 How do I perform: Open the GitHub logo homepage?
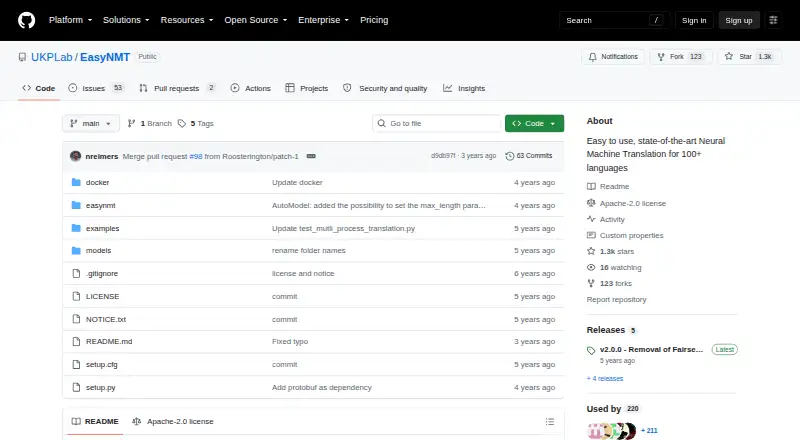[27, 20]
